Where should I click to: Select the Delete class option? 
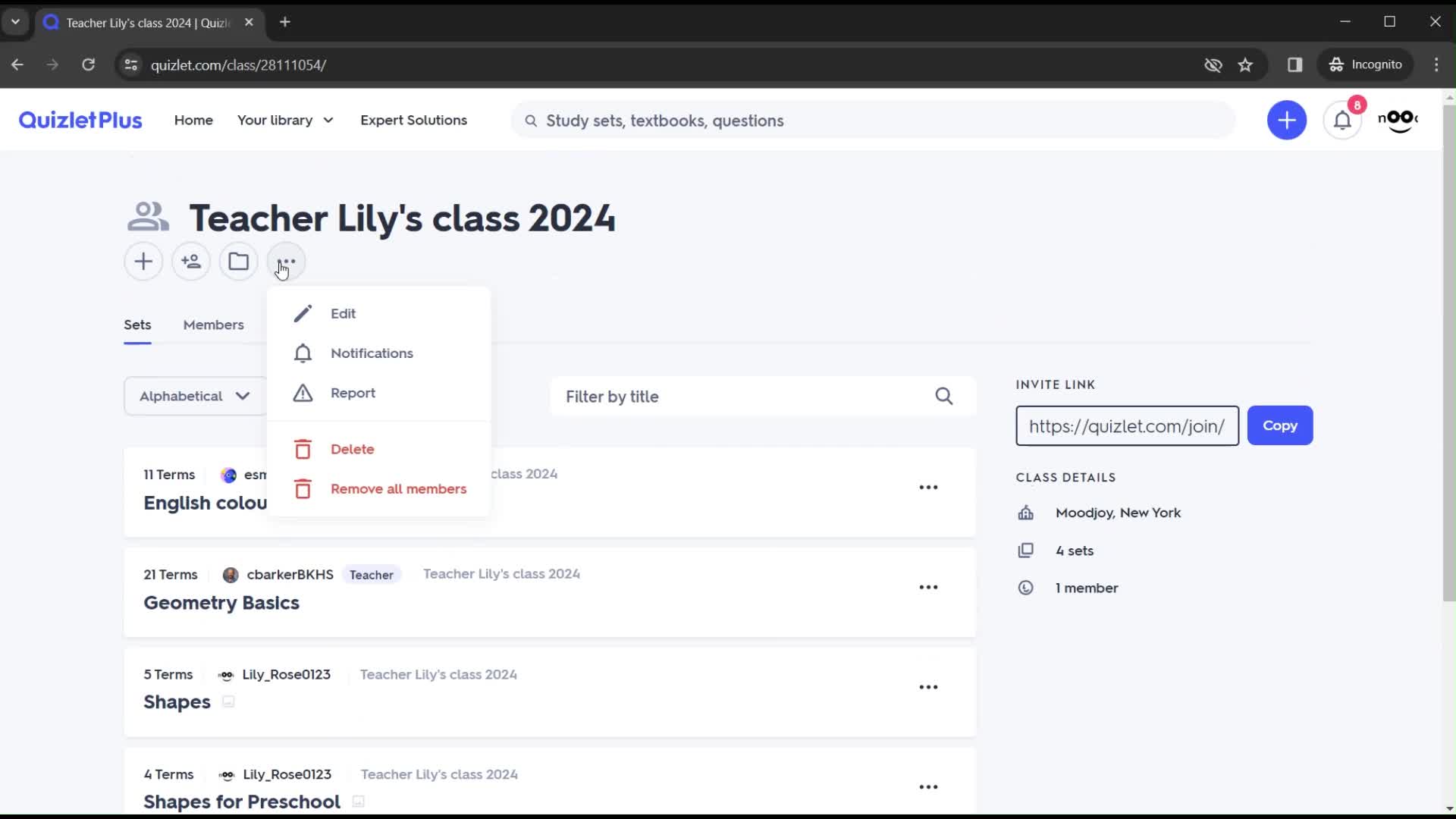tap(352, 448)
